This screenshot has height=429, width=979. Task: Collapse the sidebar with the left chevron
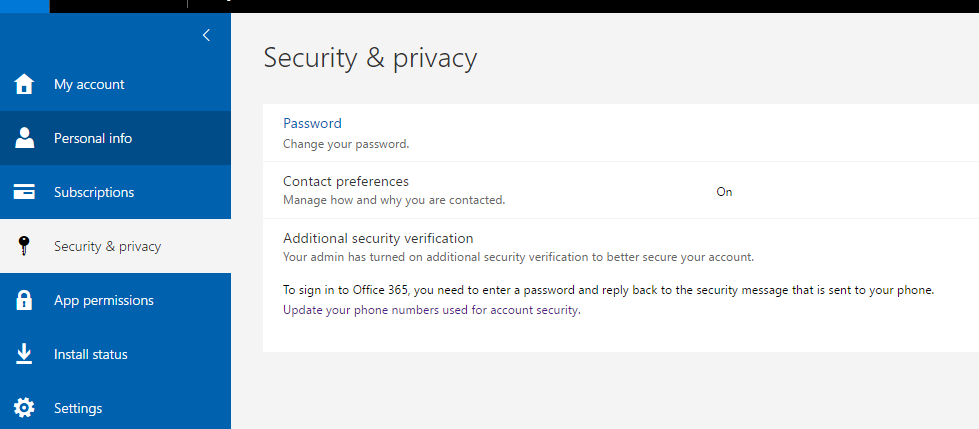click(206, 35)
